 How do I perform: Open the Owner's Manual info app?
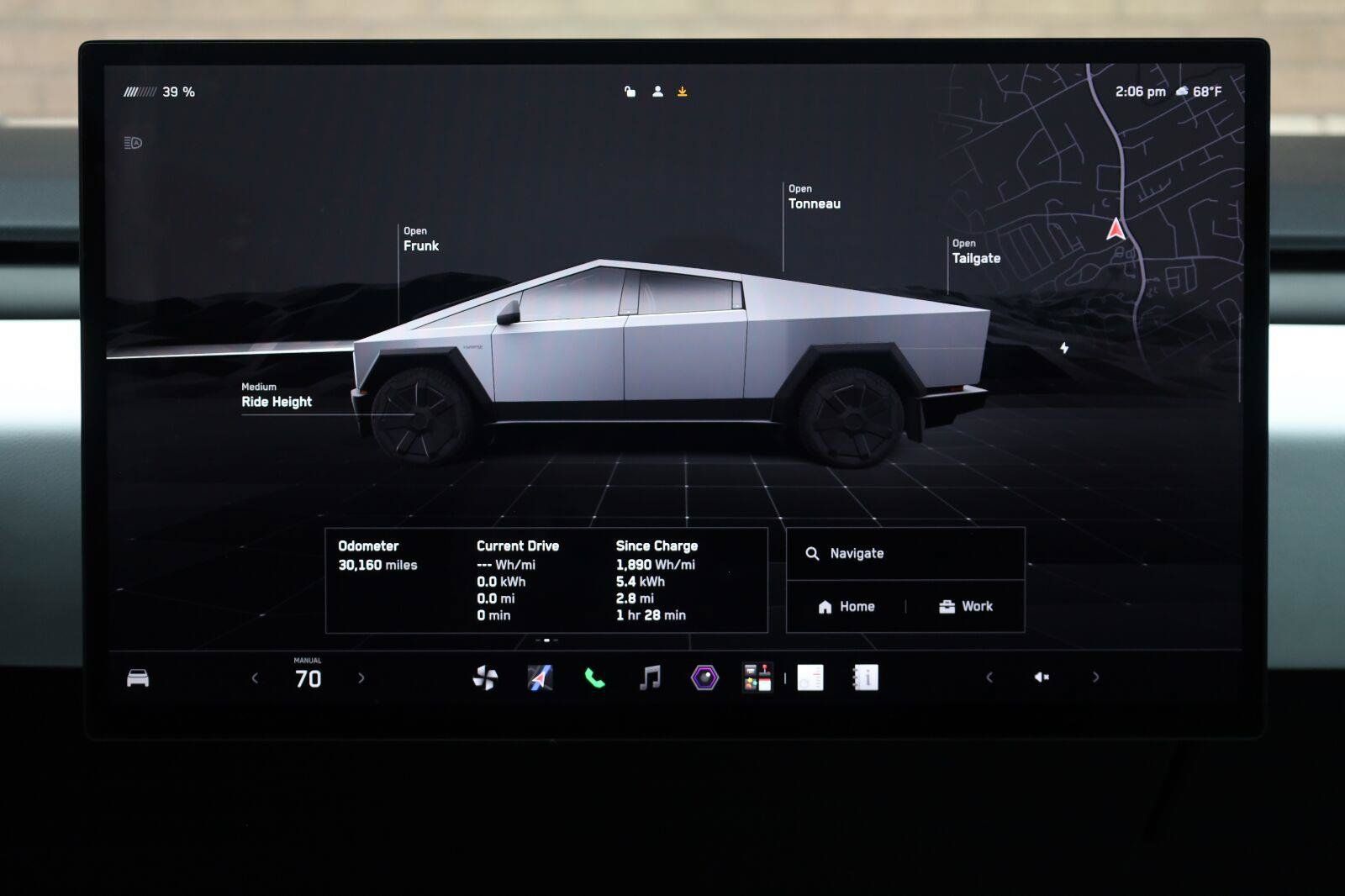click(x=865, y=677)
